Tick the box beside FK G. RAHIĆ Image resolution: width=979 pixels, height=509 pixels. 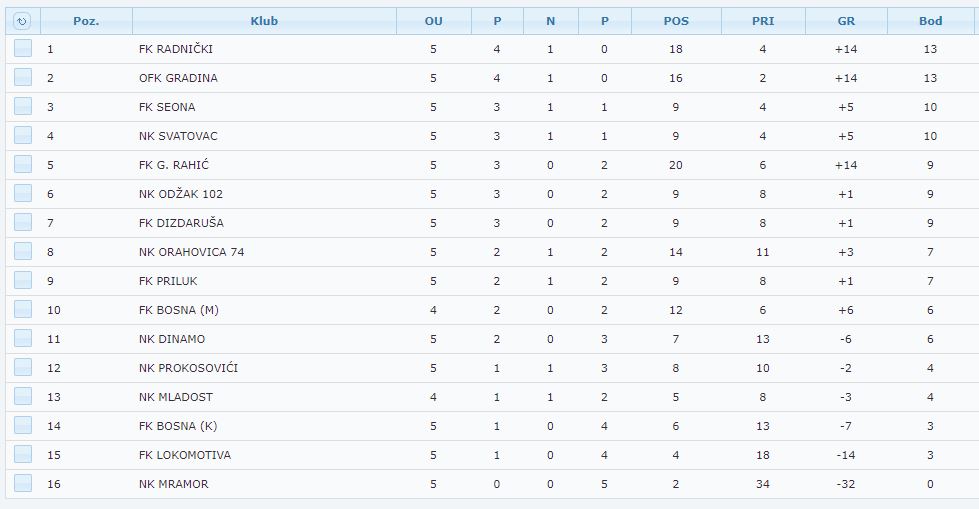[x=23, y=164]
